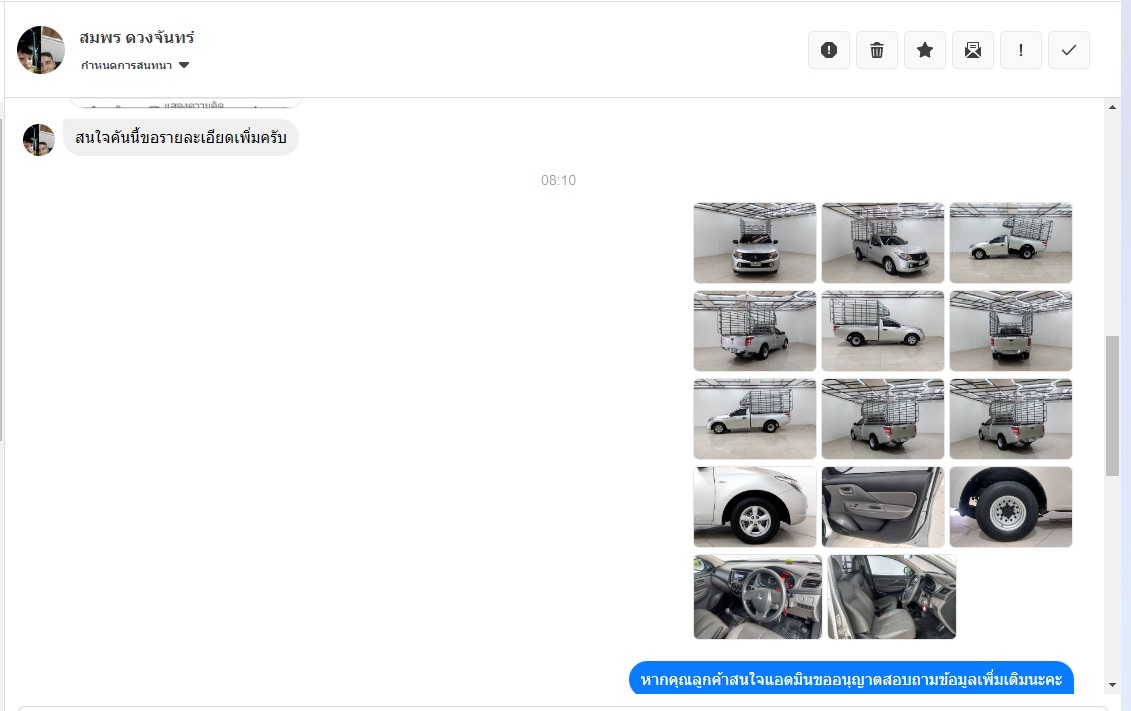Open the front seats interior photo
The width and height of the screenshot is (1131, 711).
tap(892, 597)
